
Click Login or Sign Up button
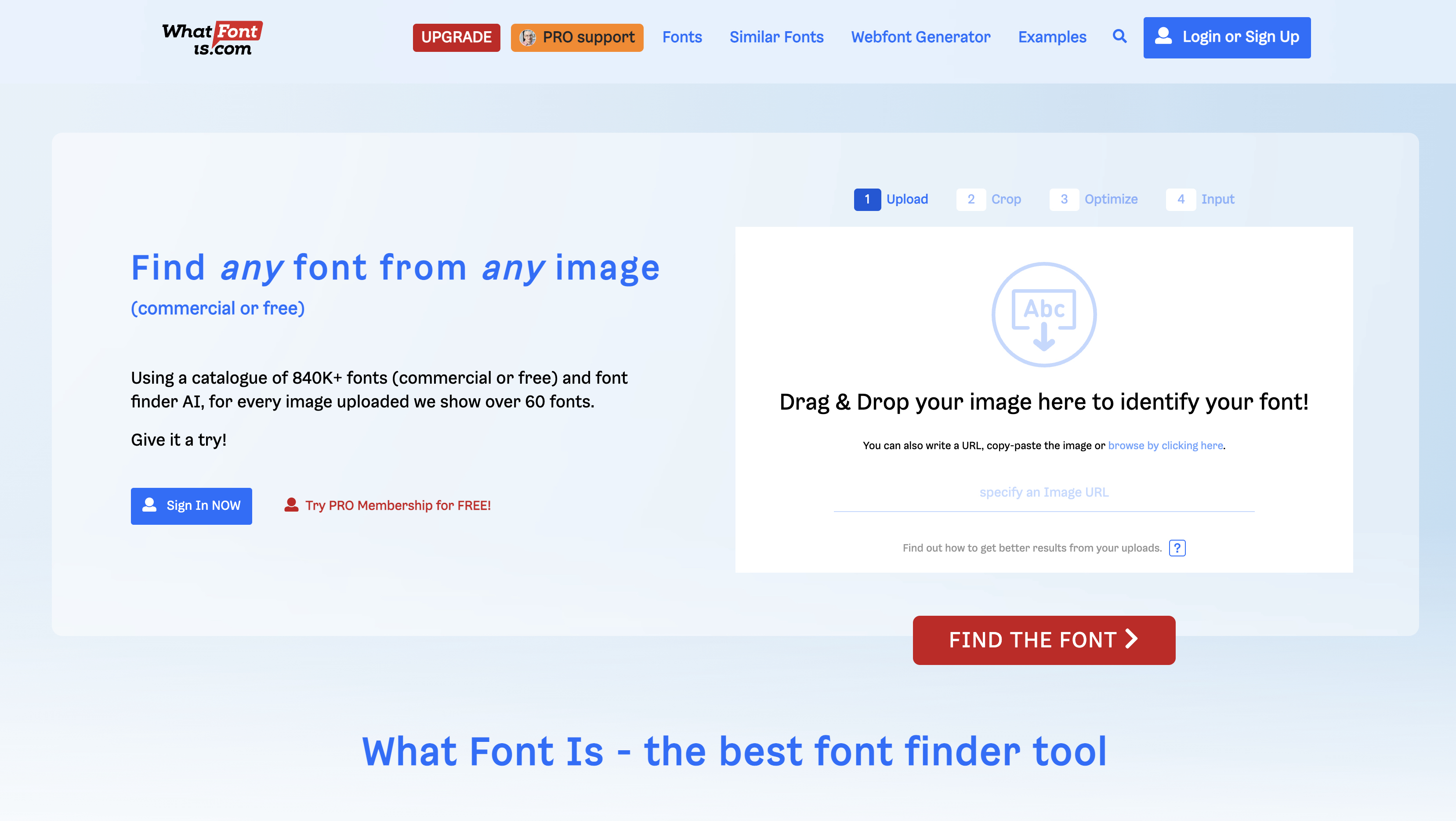pos(1227,37)
